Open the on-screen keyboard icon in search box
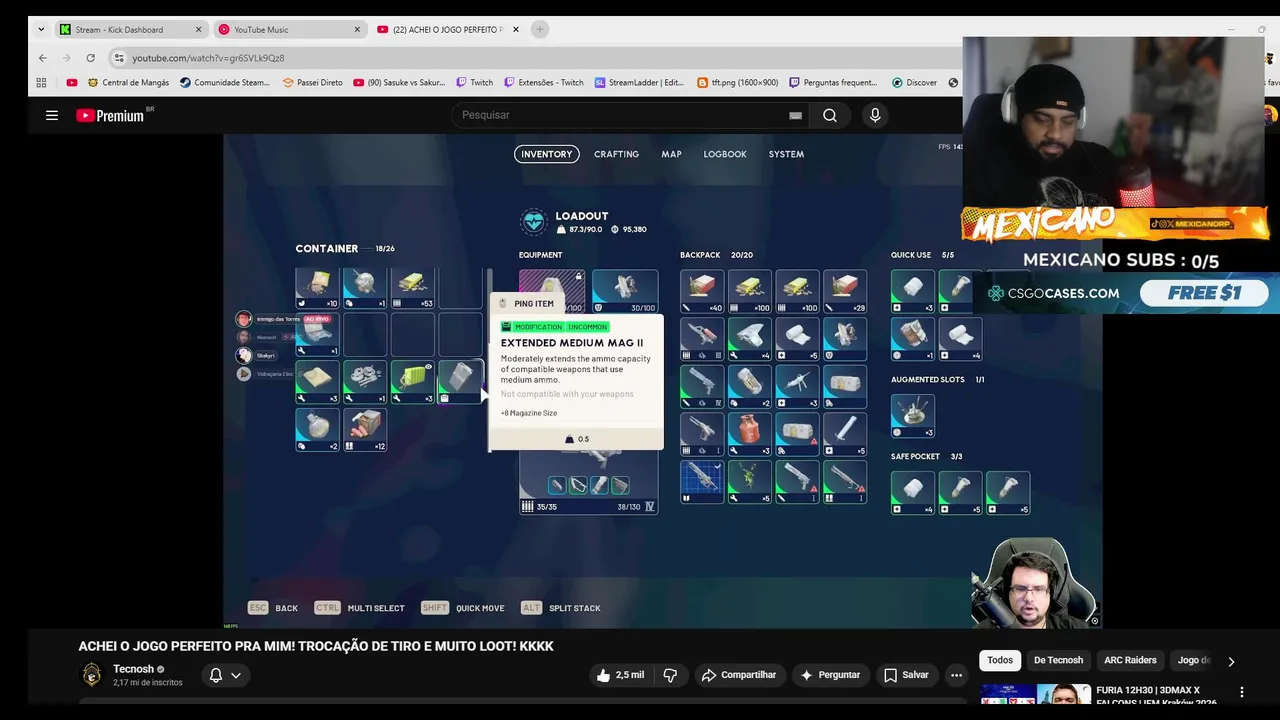The width and height of the screenshot is (1280, 720). (795, 115)
